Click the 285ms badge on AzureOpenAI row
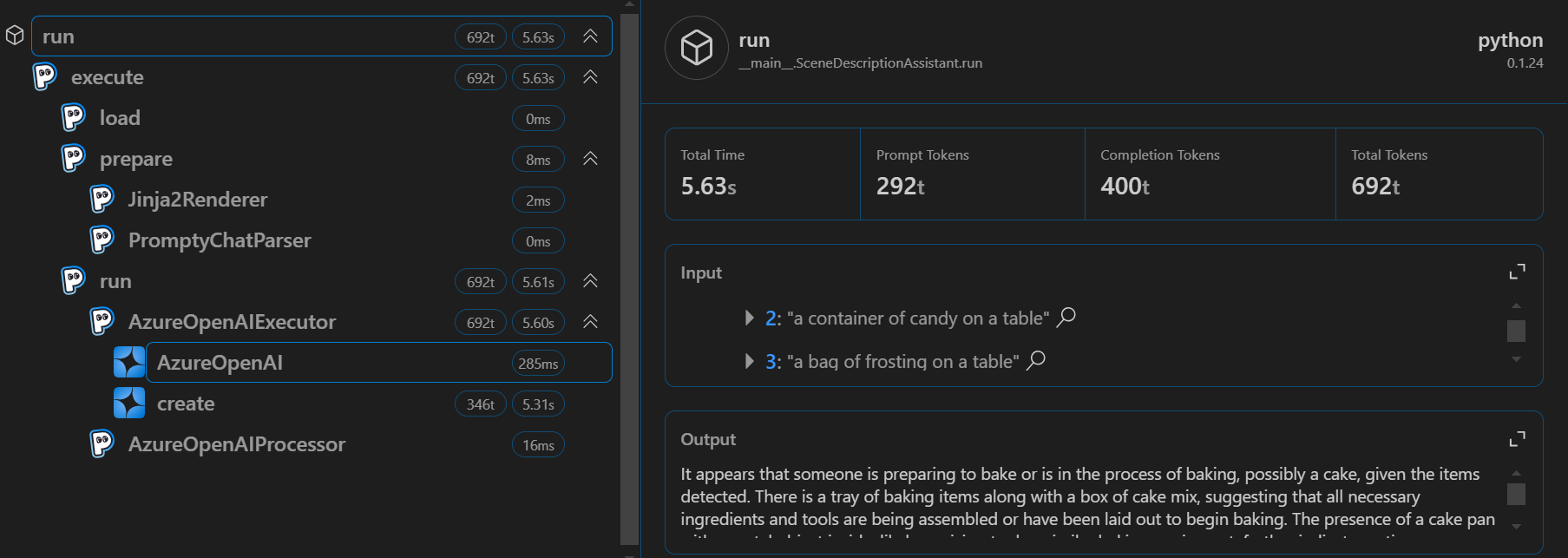This screenshot has height=558, width=1568. click(538, 363)
